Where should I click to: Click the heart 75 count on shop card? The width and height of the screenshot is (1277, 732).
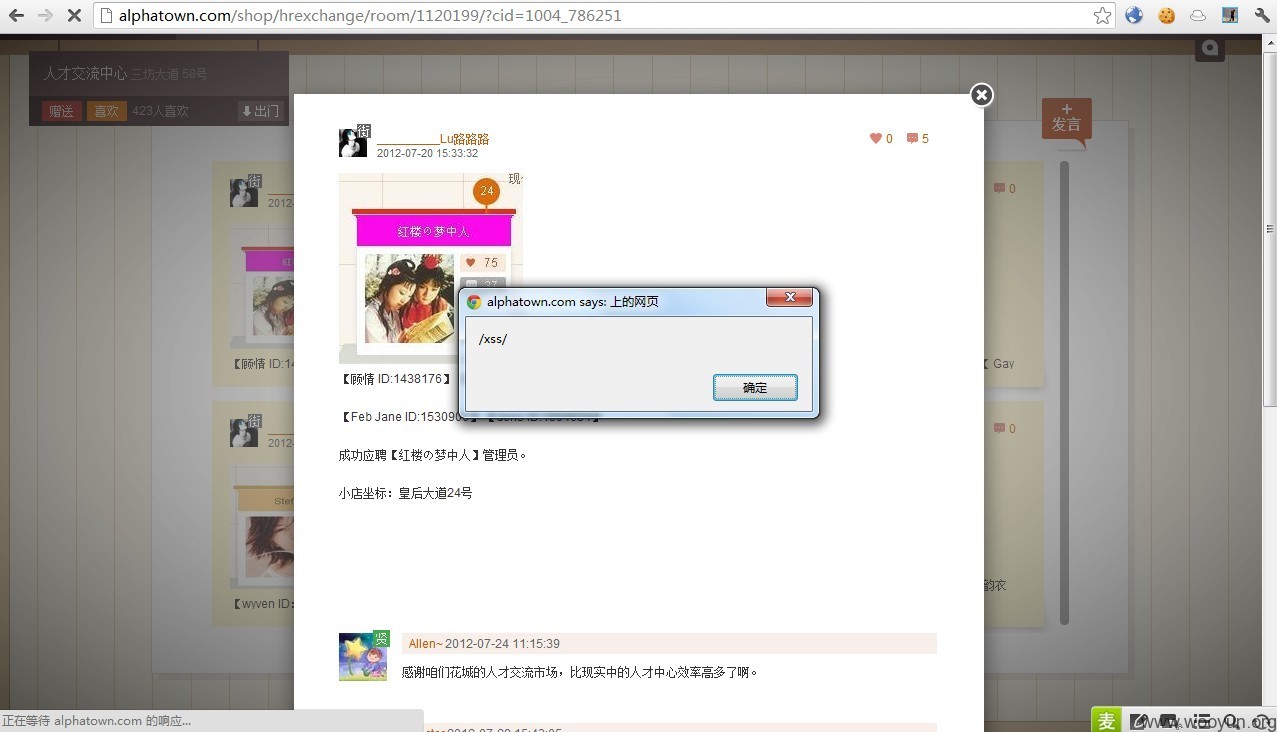click(482, 263)
